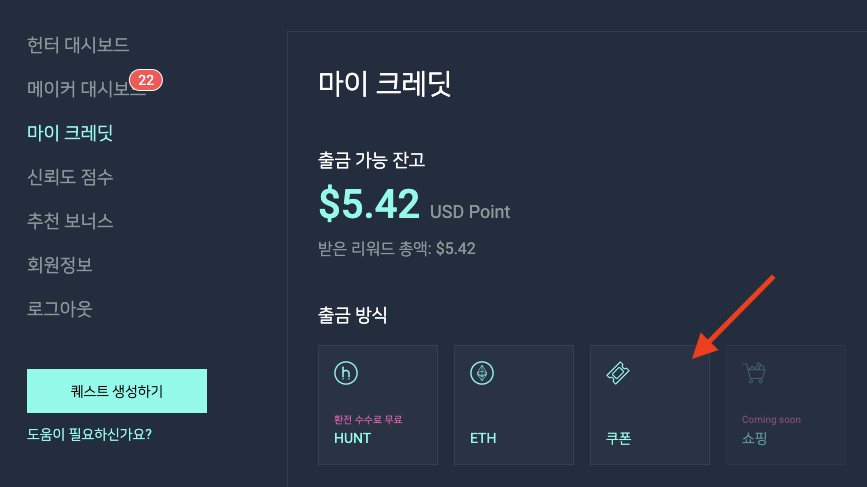The width and height of the screenshot is (867, 487).
Task: Go to 신뢰도 점수 page
Action: 70,177
